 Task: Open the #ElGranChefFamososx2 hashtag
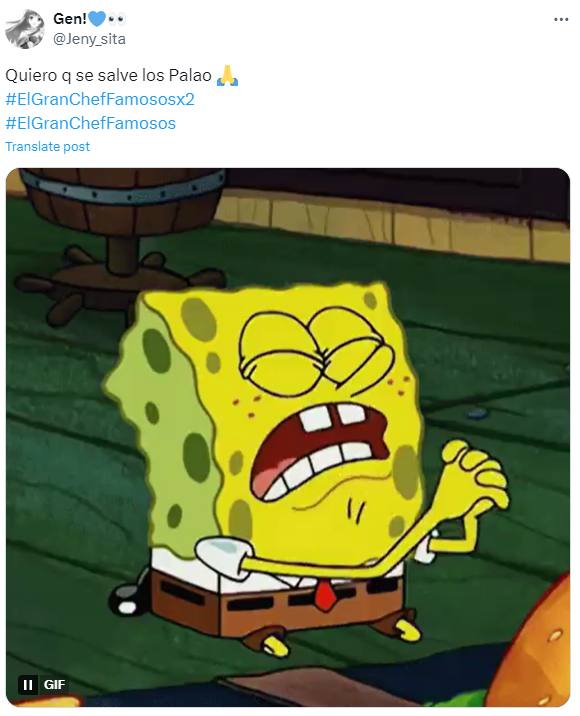pyautogui.click(x=100, y=99)
